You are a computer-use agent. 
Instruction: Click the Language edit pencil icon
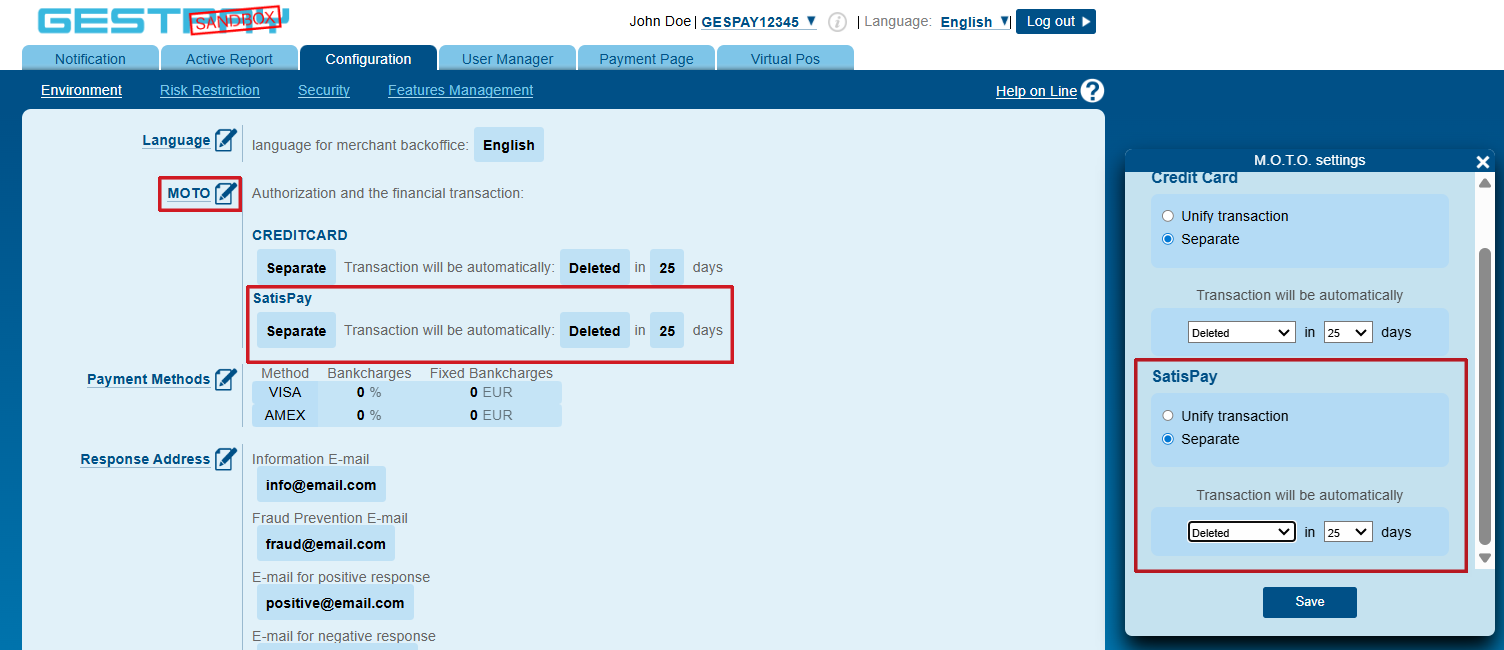[226, 140]
